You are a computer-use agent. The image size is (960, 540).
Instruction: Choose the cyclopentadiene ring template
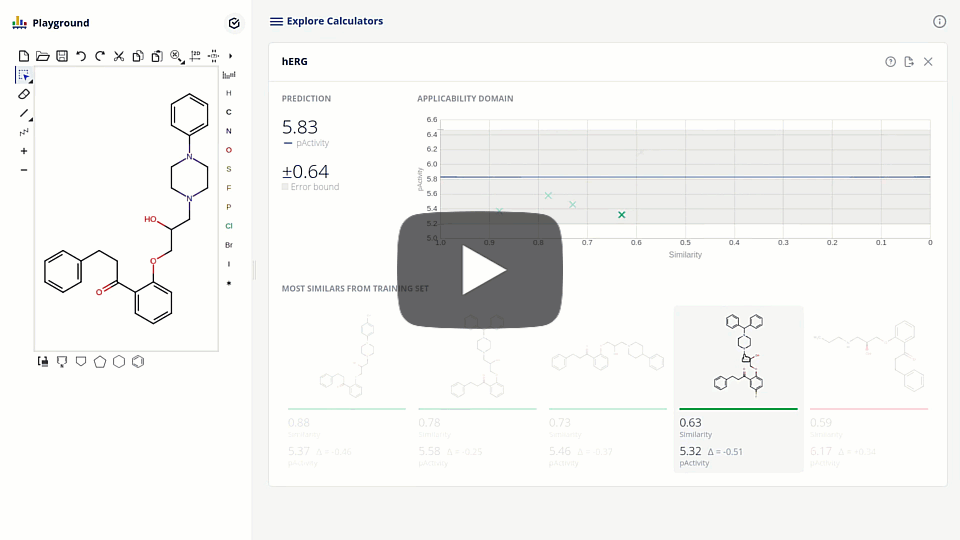coord(62,362)
